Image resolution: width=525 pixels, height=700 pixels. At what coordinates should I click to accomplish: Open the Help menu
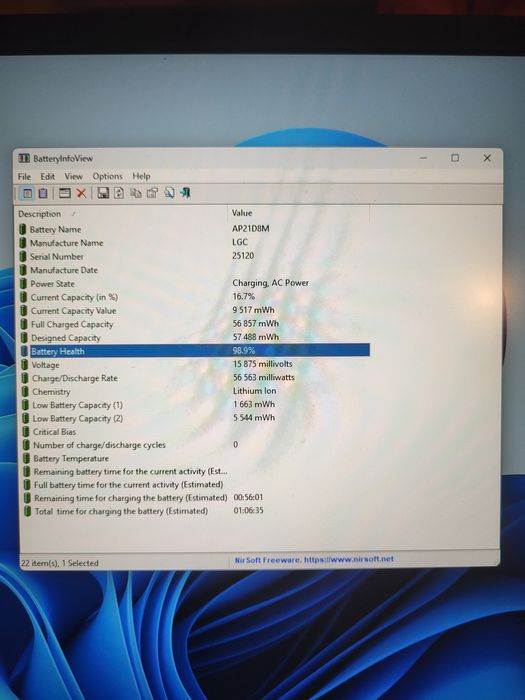142,176
